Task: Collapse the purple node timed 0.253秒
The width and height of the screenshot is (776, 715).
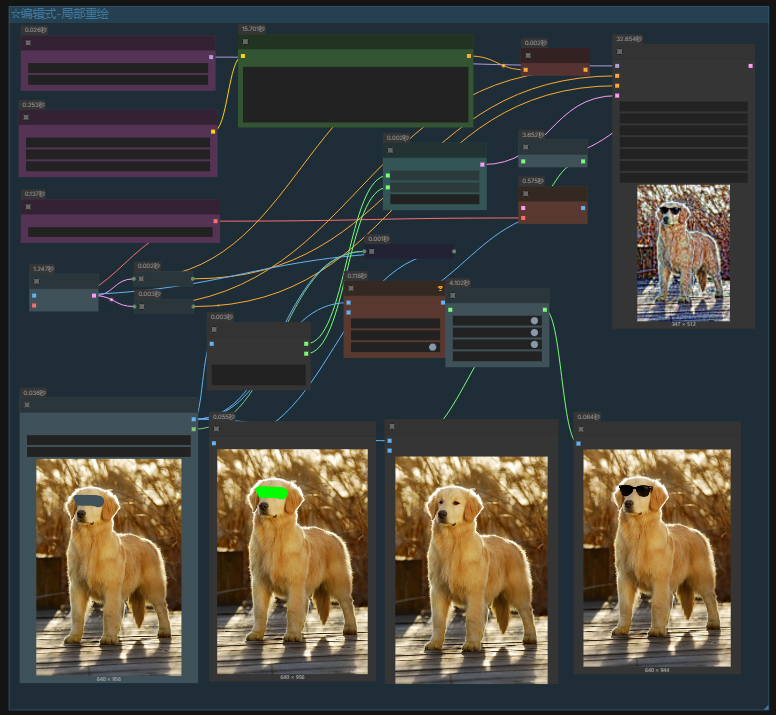Action: 26,117
